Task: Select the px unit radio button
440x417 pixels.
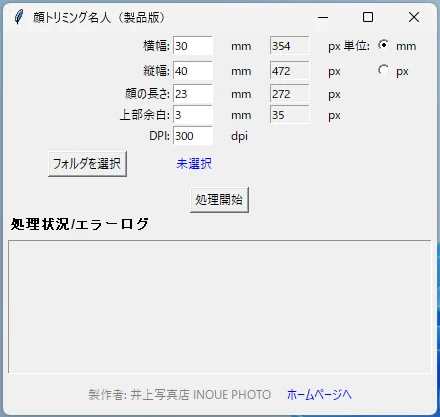Action: (384, 70)
